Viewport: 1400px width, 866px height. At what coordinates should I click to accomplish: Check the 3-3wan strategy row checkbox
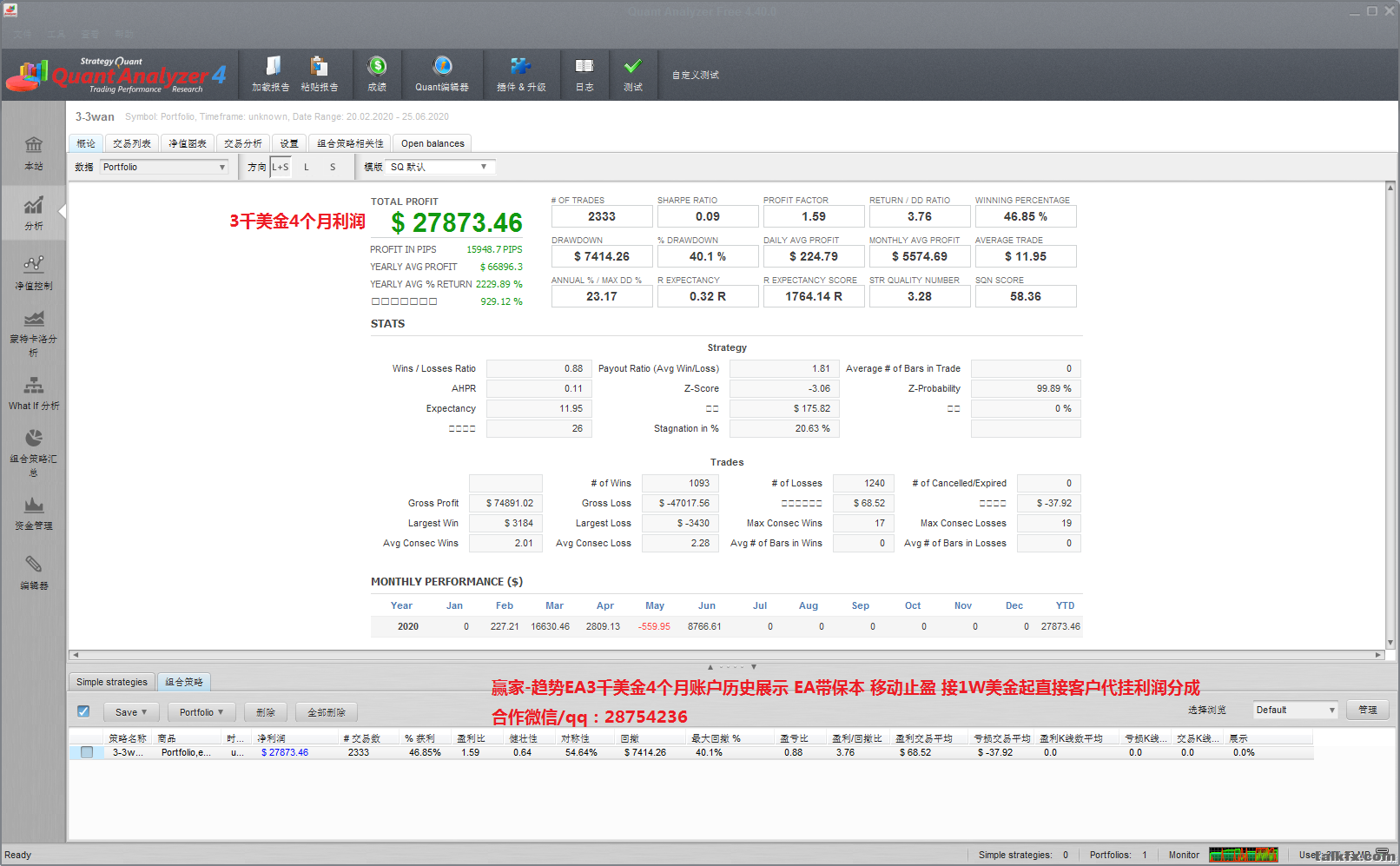[x=87, y=752]
